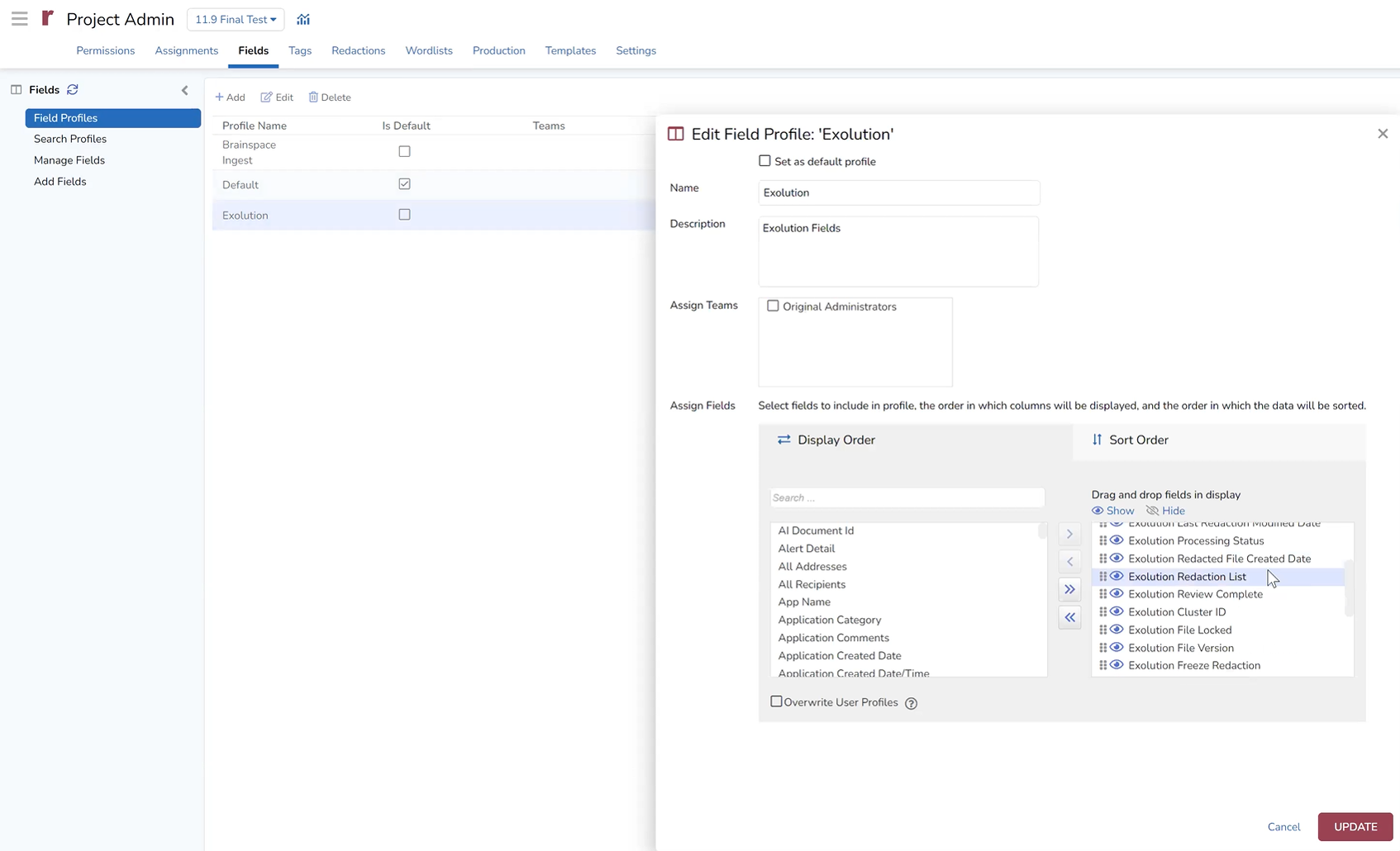Click the Cancel link
This screenshot has height=851, width=1400.
[x=1283, y=827]
